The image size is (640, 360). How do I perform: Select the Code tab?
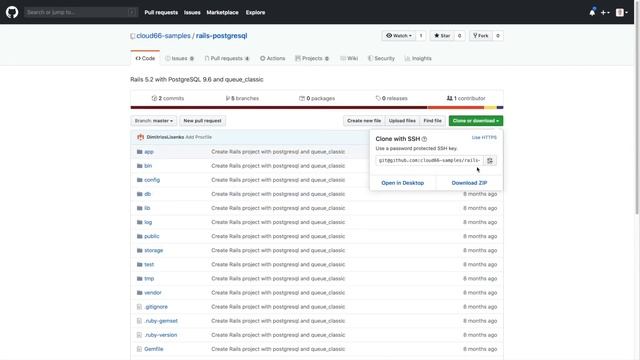pos(145,58)
